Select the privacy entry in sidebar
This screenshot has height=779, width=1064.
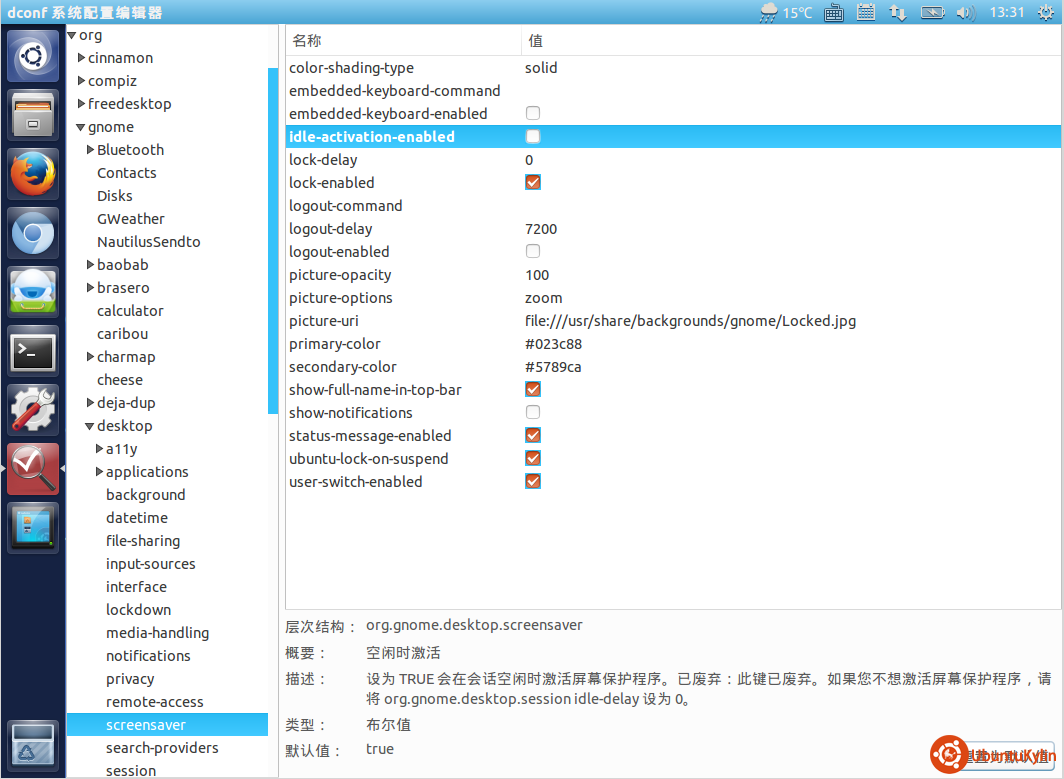pos(130,679)
